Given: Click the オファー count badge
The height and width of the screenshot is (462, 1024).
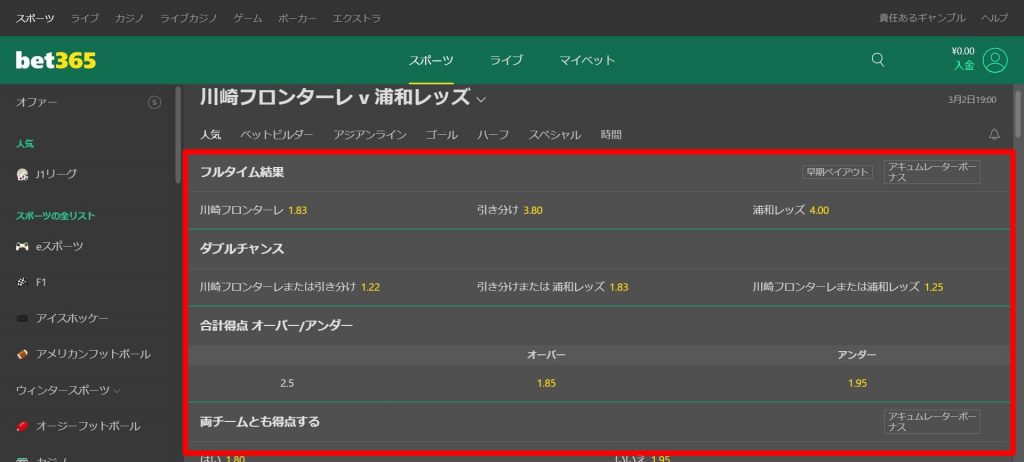Looking at the screenshot, I should coord(154,102).
